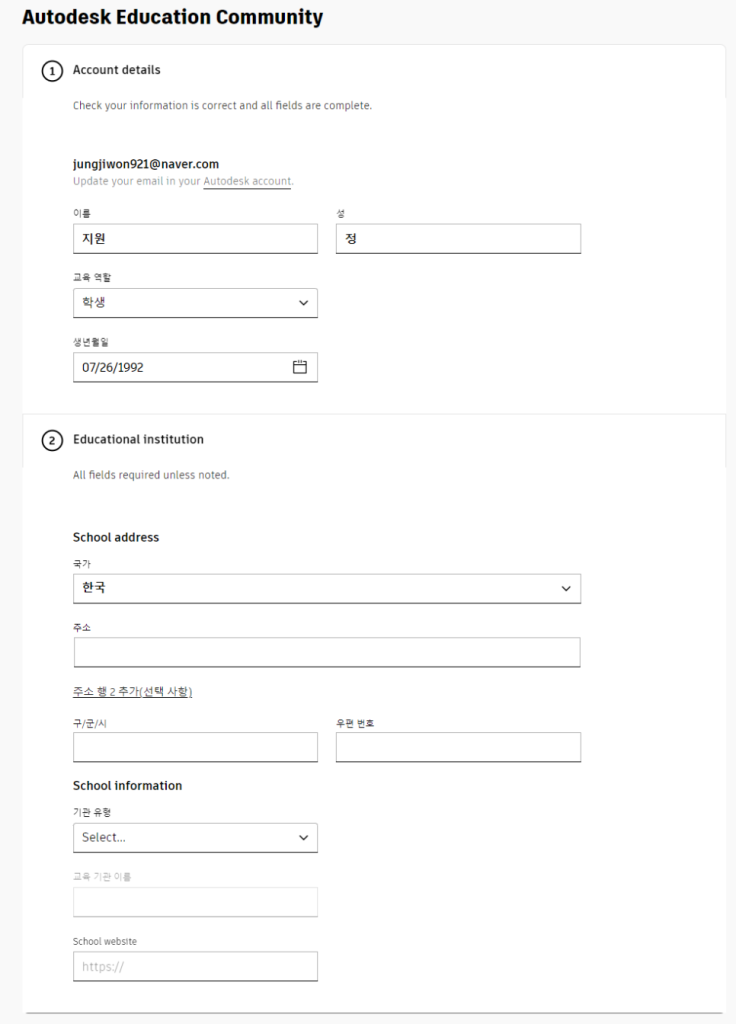Image resolution: width=736 pixels, height=1024 pixels.
Task: Click the 생년월일 date field text
Action: 113,367
